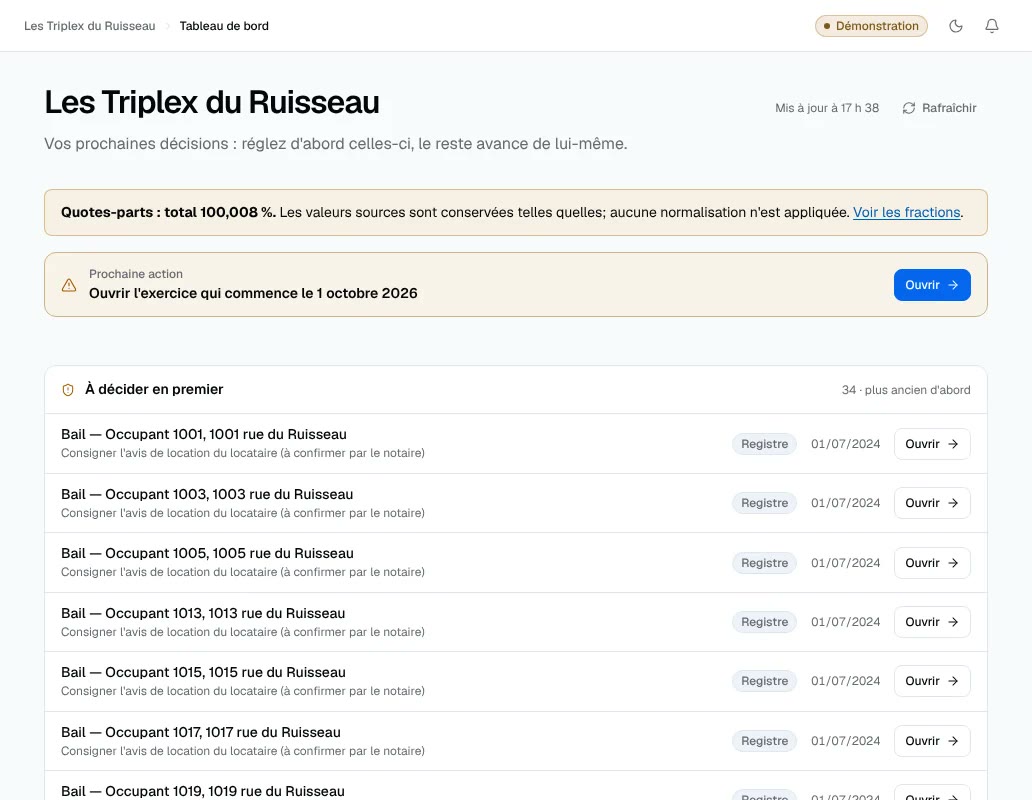Image resolution: width=1032 pixels, height=800 pixels.
Task: Open the Bail for Occupant 1015
Action: coord(932,682)
